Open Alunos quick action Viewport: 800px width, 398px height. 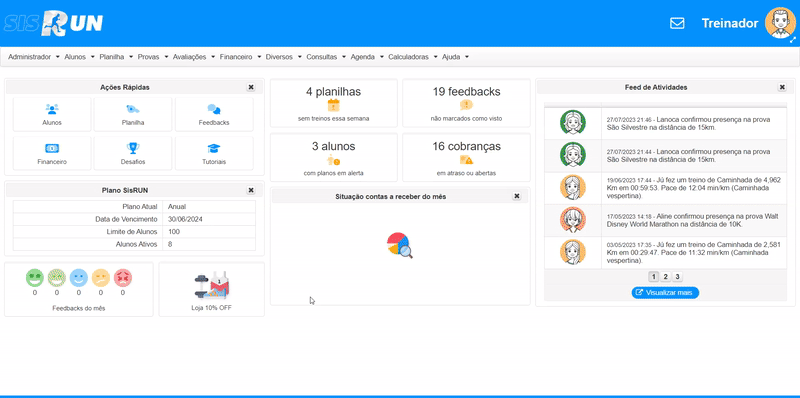(52, 114)
